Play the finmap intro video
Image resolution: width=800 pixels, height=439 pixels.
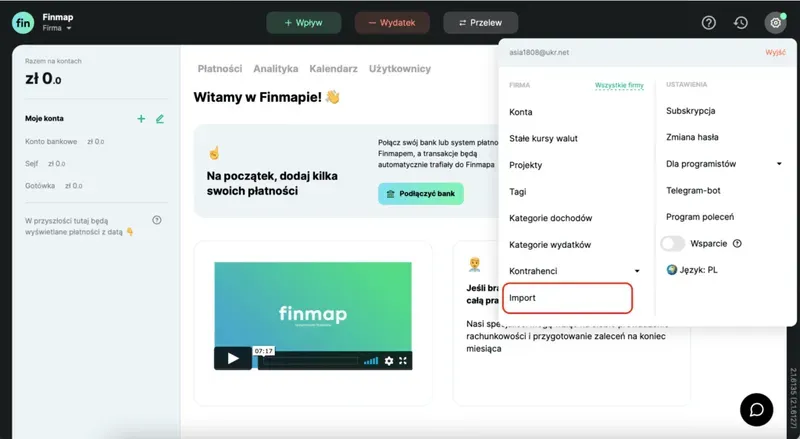(x=233, y=358)
